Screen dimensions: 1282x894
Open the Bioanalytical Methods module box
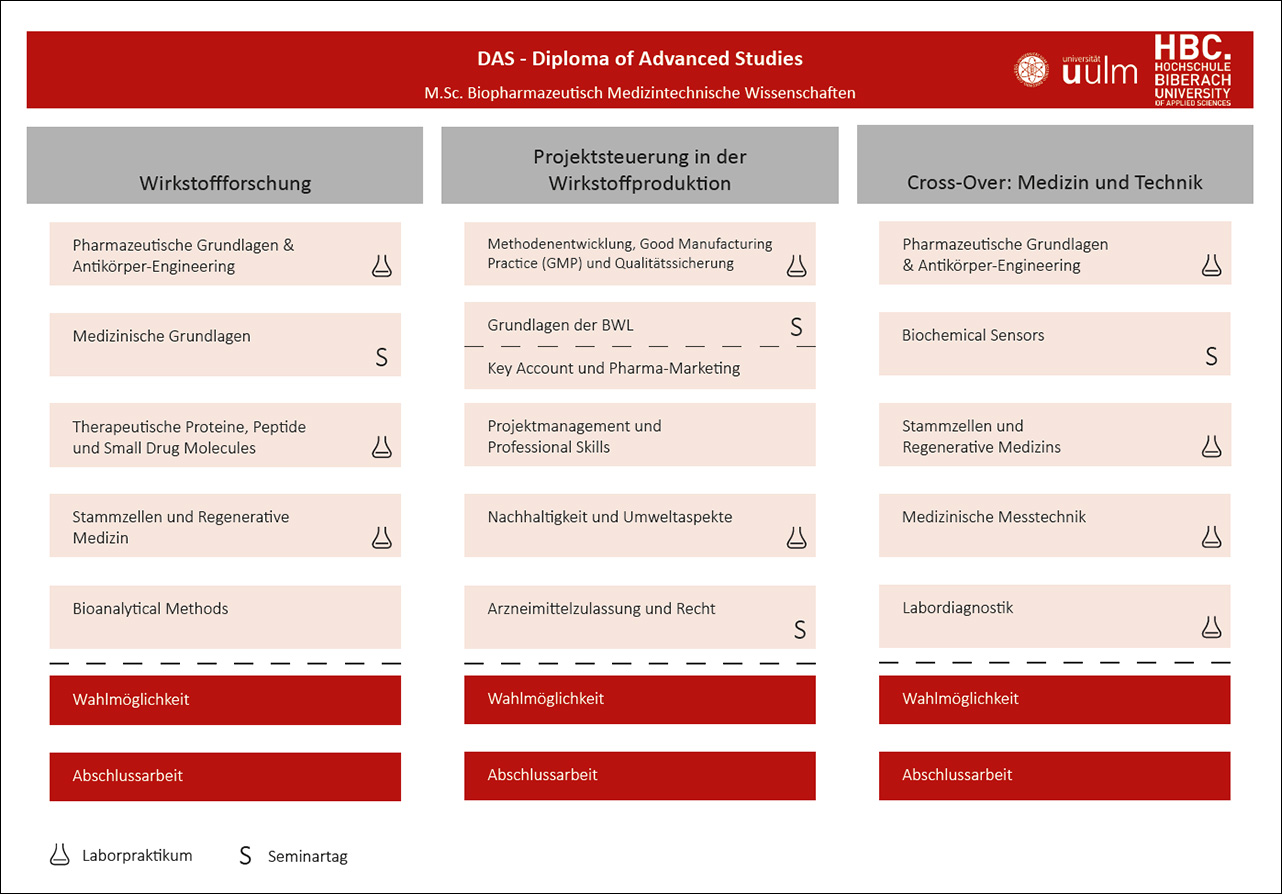[x=225, y=617]
